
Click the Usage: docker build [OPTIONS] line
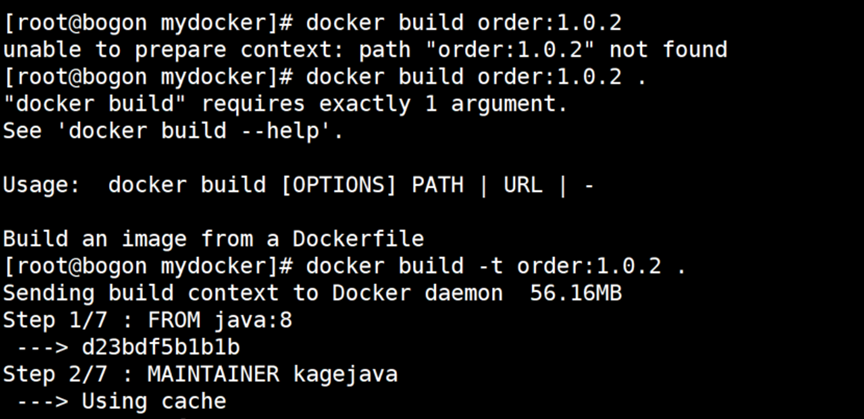pos(299,185)
